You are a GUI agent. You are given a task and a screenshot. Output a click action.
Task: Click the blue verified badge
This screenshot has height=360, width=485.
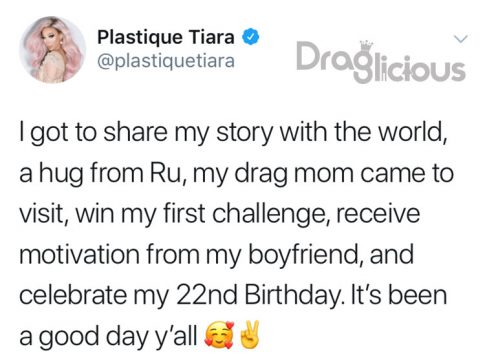[x=251, y=37]
